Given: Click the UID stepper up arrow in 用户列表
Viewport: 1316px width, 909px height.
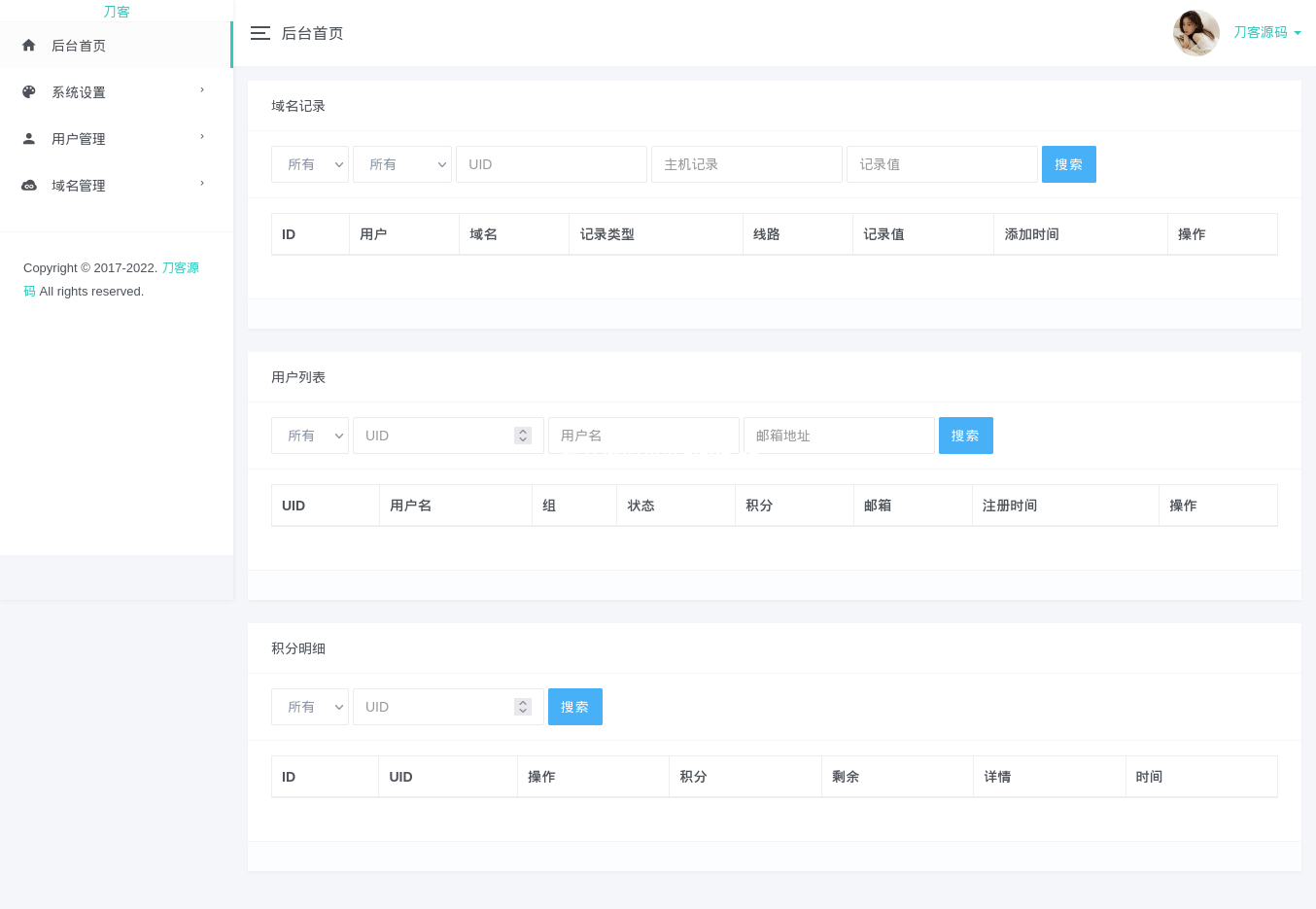Looking at the screenshot, I should (x=522, y=431).
